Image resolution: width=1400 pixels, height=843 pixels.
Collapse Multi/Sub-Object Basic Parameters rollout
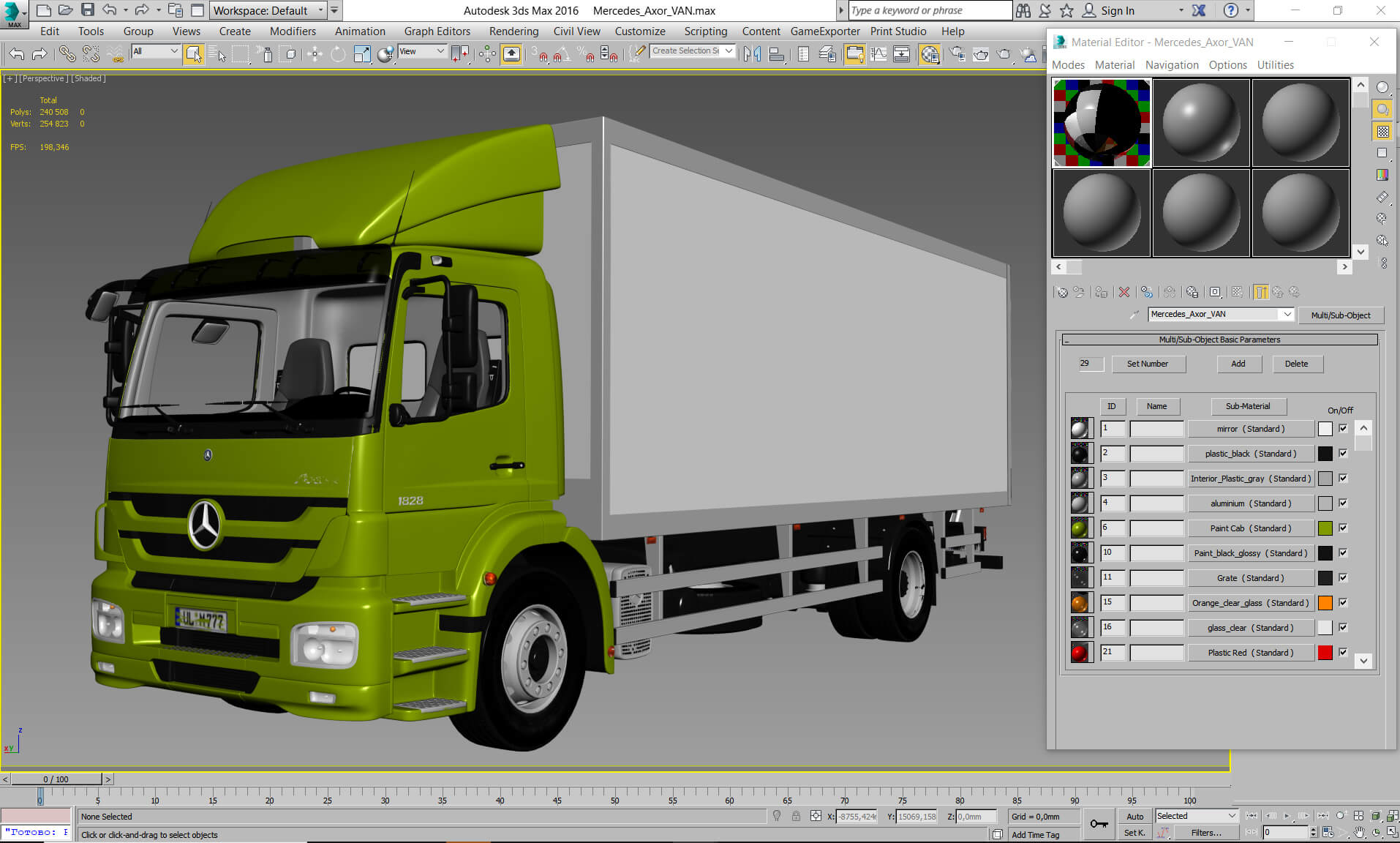(x=1219, y=340)
